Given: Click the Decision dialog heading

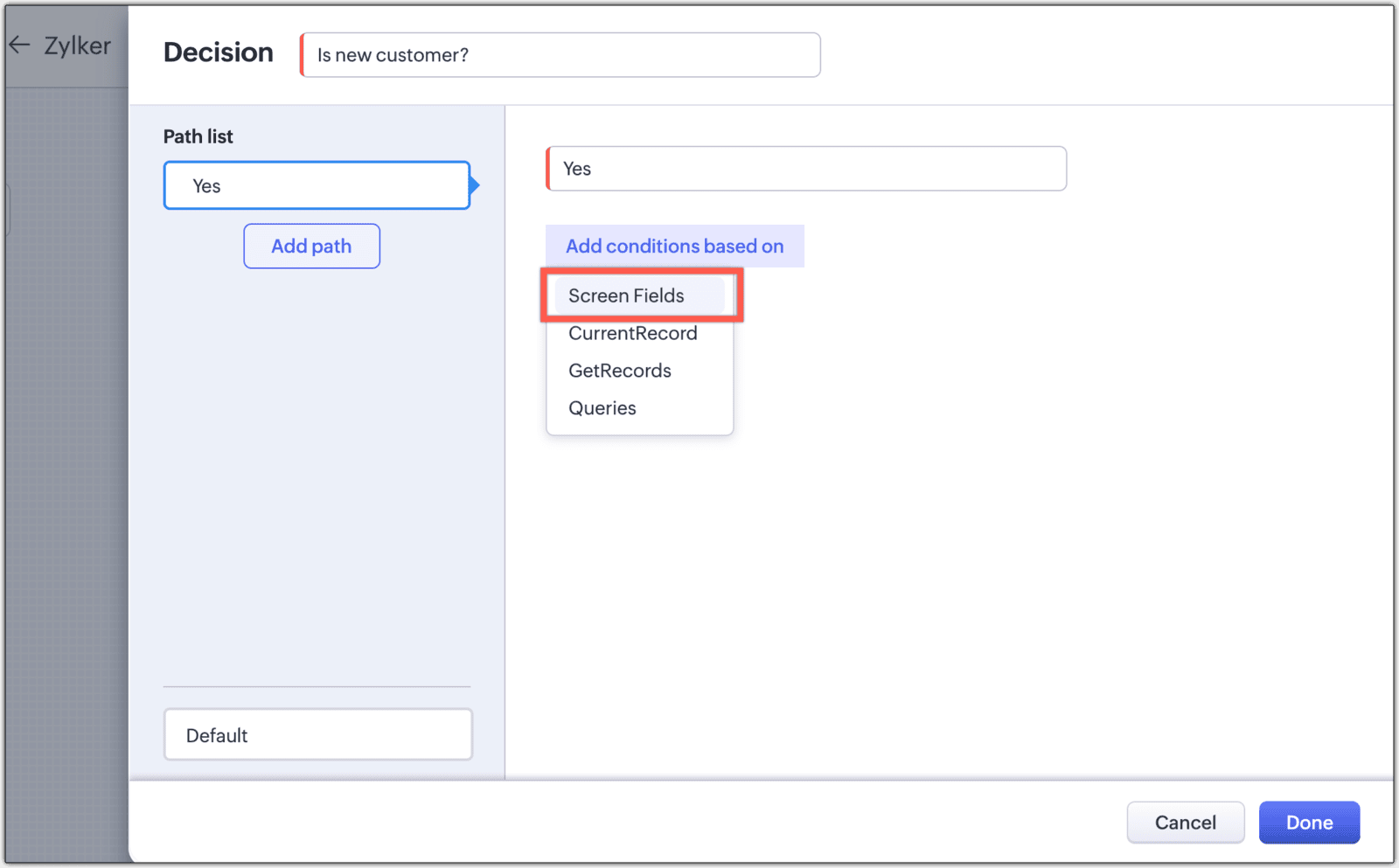Looking at the screenshot, I should click(218, 52).
